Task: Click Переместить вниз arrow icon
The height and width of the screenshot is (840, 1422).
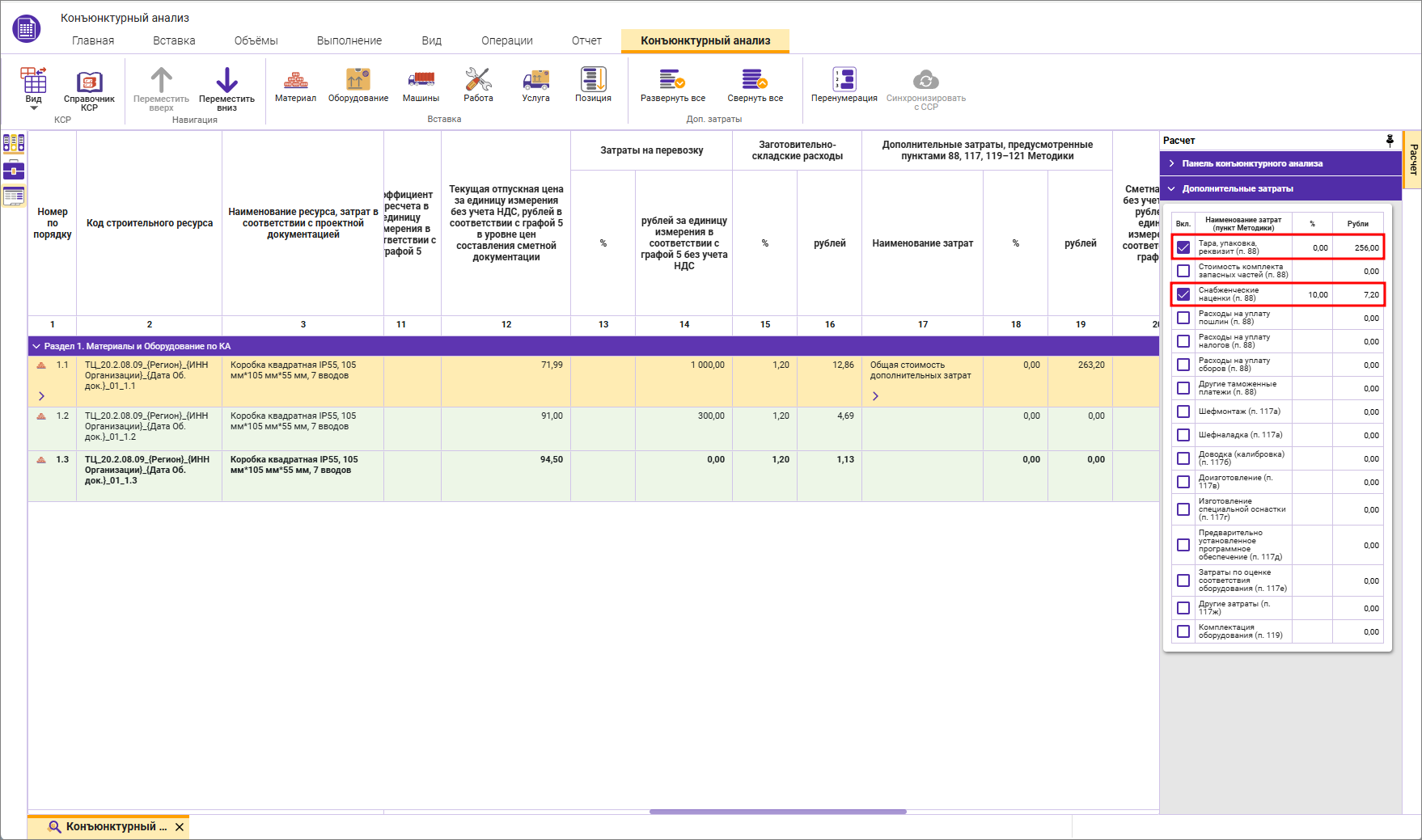Action: pyautogui.click(x=226, y=80)
